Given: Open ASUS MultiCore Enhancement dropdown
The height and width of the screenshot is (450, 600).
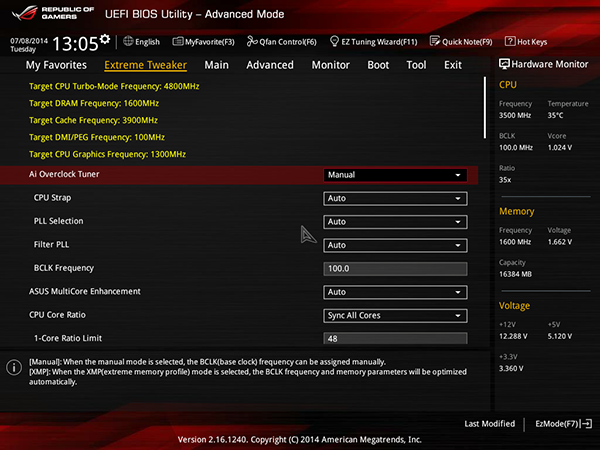Looking at the screenshot, I should 395,292.
